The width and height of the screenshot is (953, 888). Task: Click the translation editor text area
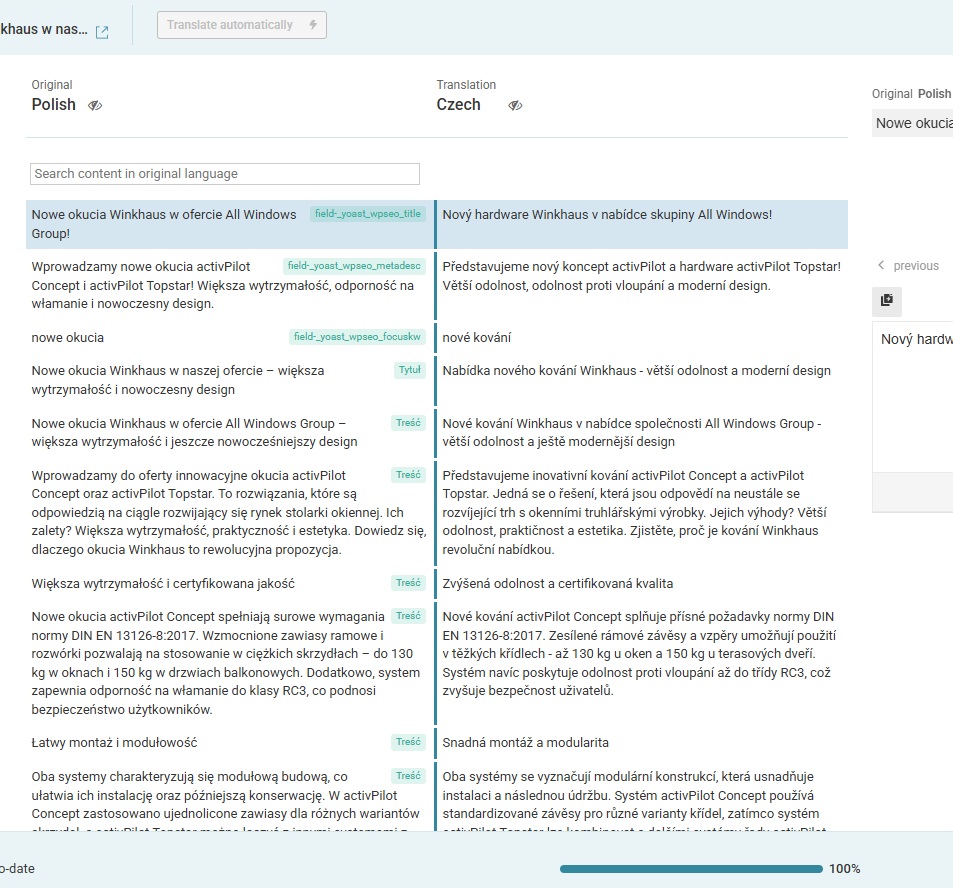coord(912,397)
